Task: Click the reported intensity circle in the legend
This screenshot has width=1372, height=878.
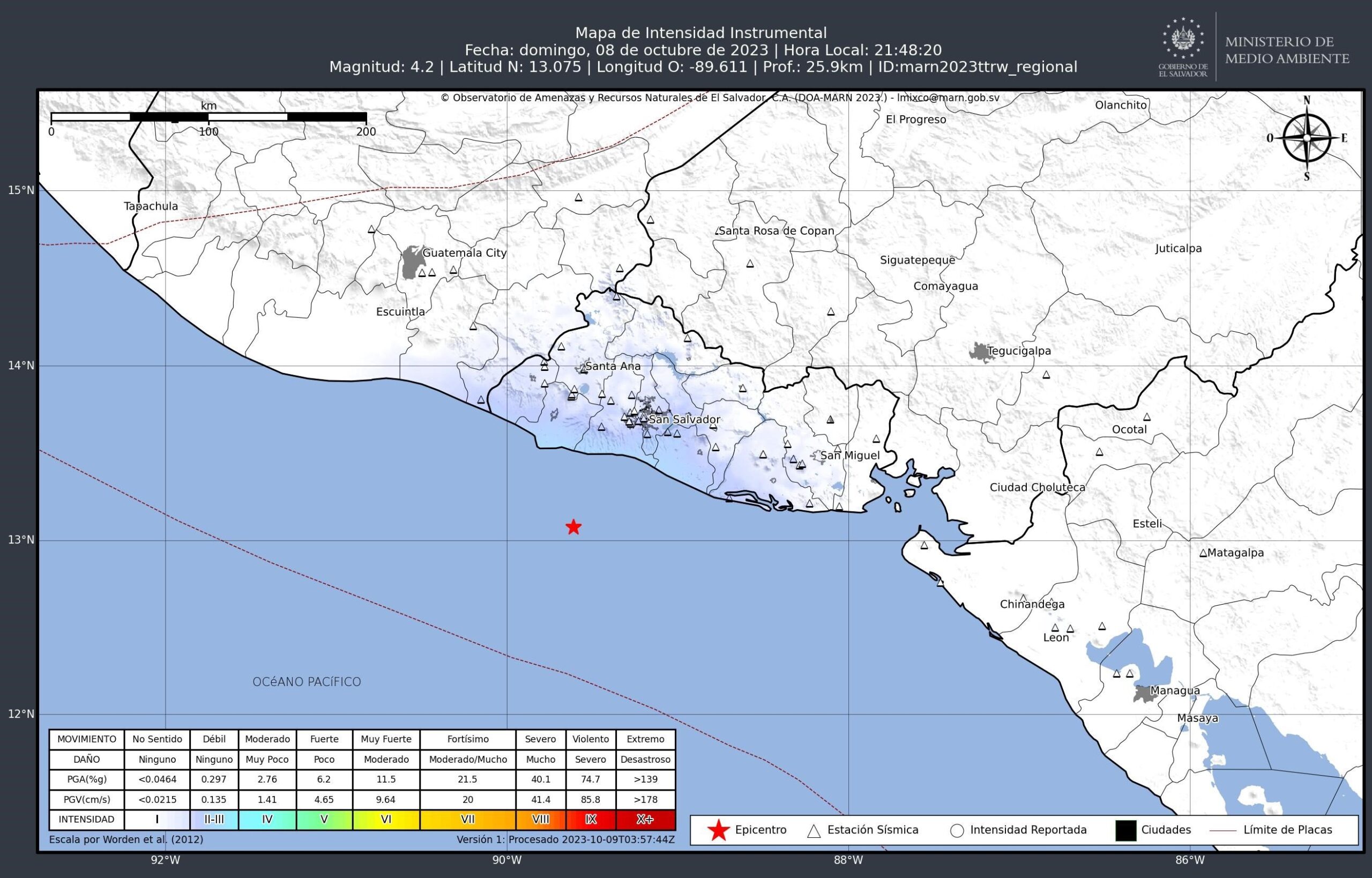Action: (x=957, y=831)
